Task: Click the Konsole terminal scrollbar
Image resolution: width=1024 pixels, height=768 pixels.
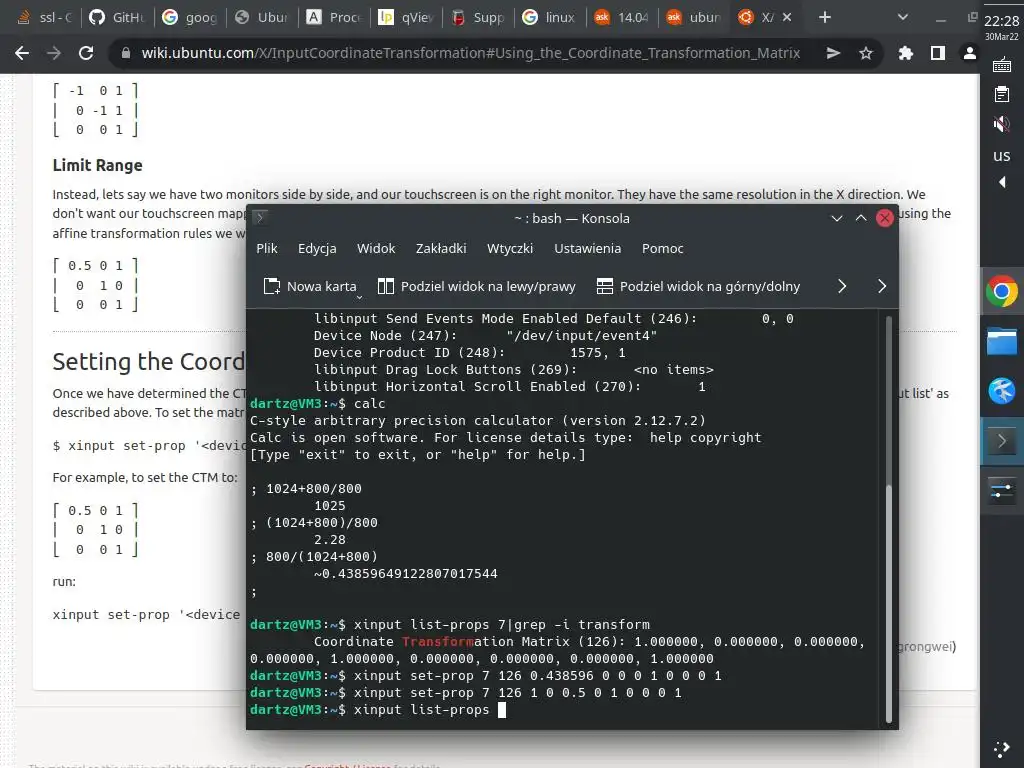Action: point(888,603)
